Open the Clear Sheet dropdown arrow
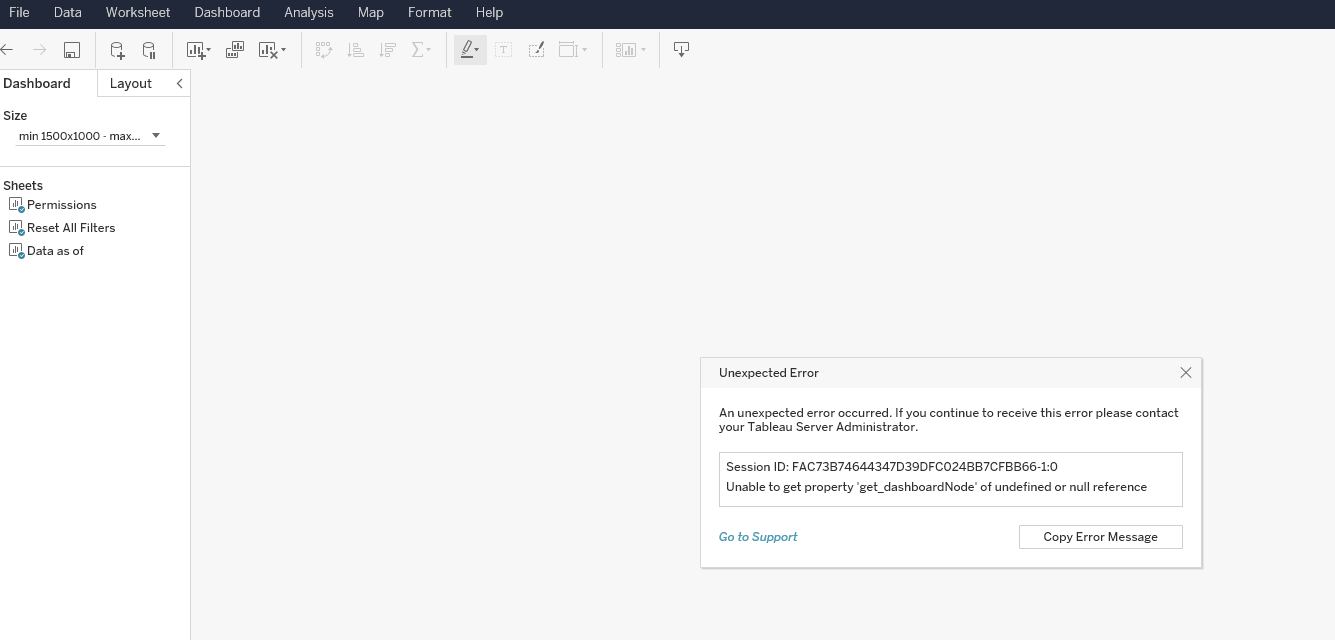Screen dimensions: 1335x640 click(281, 49)
